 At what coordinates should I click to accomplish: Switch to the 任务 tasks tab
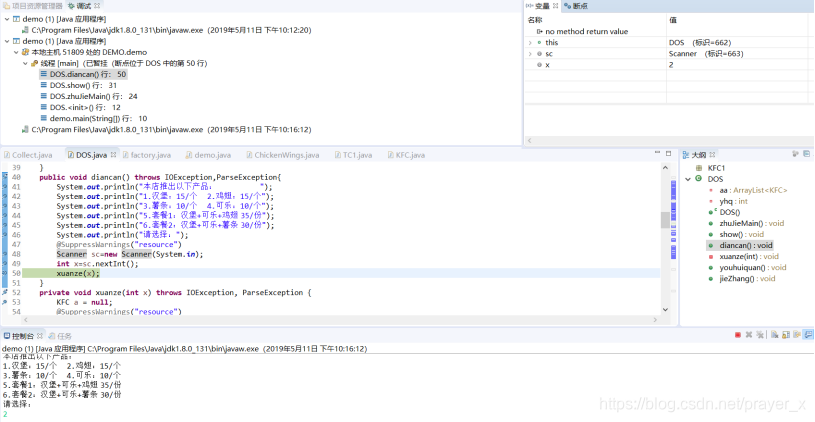(61, 336)
